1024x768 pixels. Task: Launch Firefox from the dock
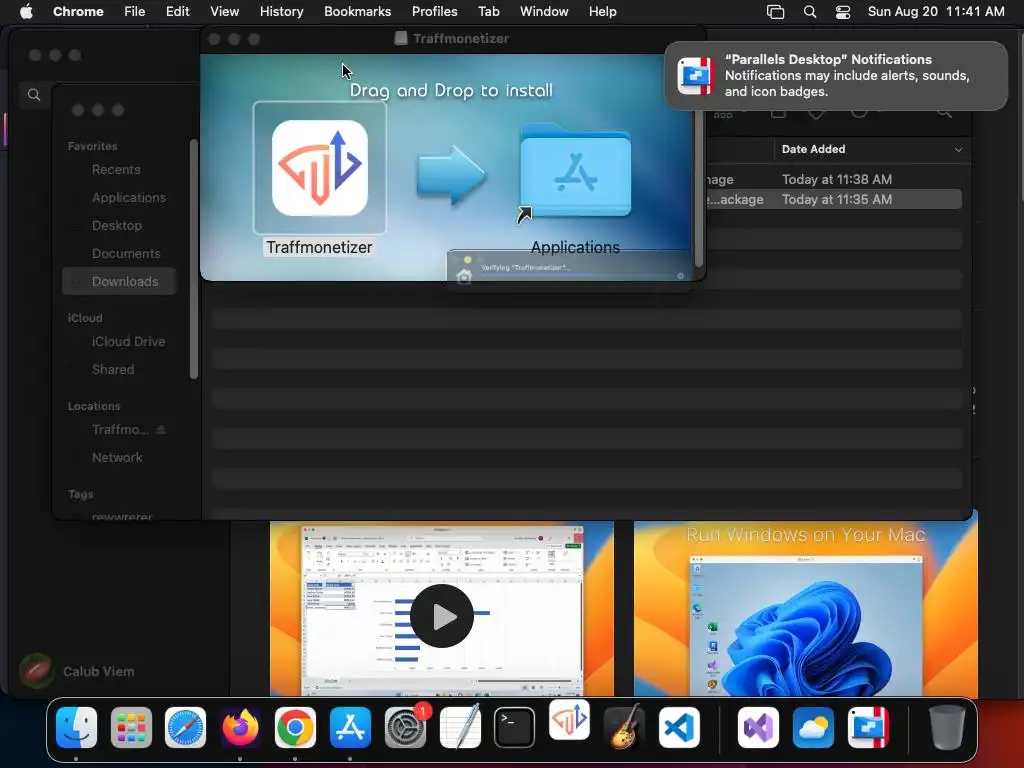click(240, 727)
